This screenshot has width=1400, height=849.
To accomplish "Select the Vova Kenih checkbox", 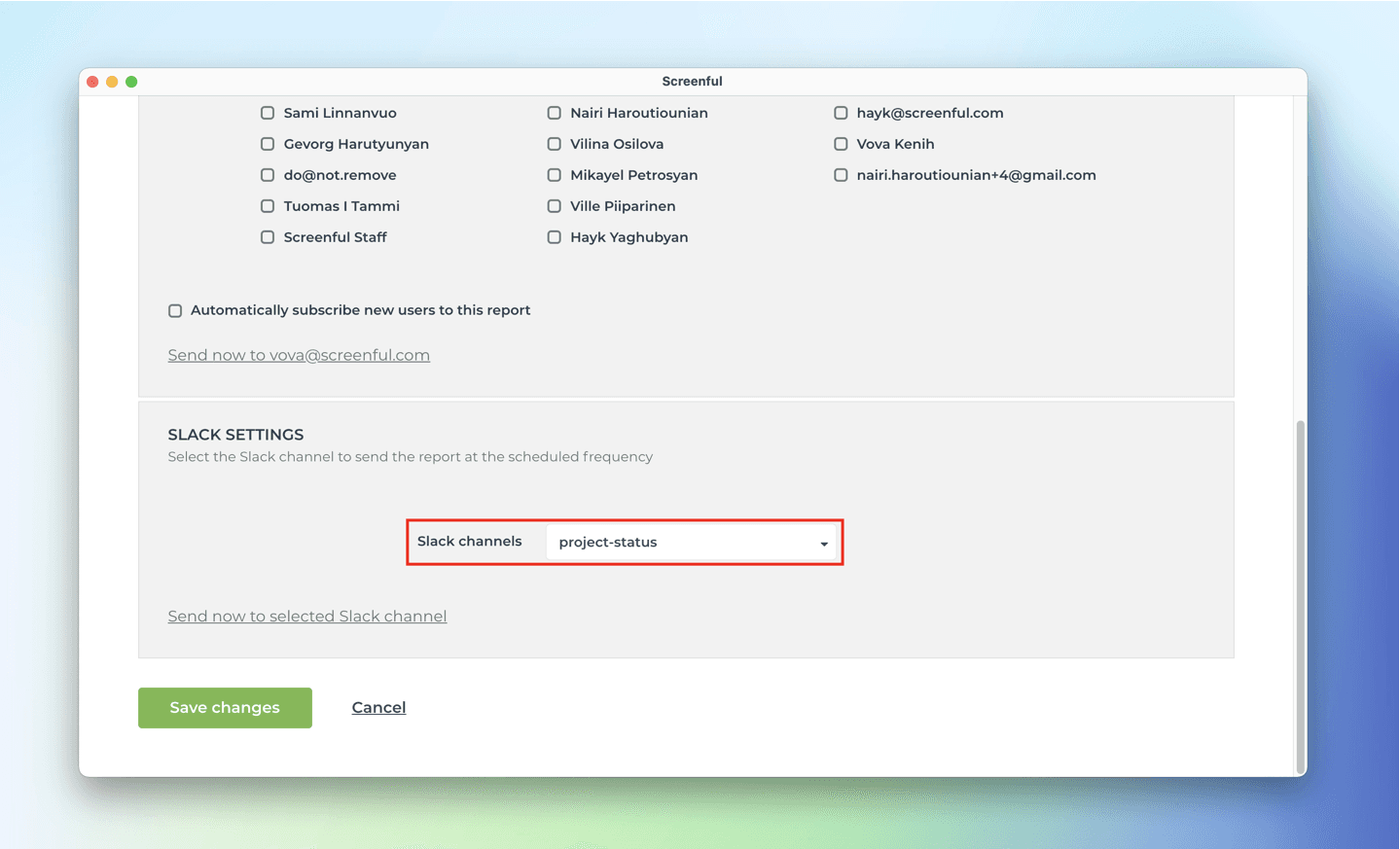I will tap(841, 144).
